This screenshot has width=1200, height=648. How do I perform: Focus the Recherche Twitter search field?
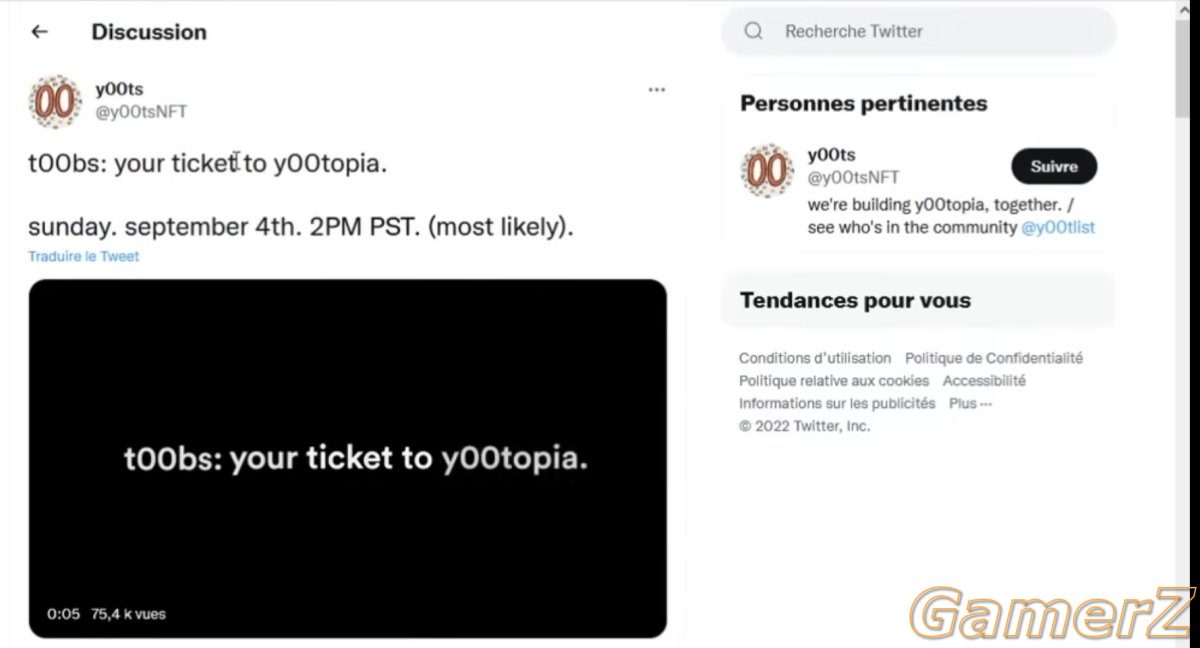(918, 32)
